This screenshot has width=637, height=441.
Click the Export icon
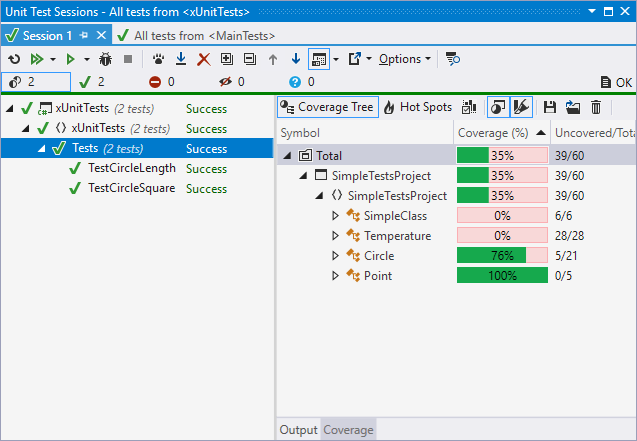coord(355,59)
